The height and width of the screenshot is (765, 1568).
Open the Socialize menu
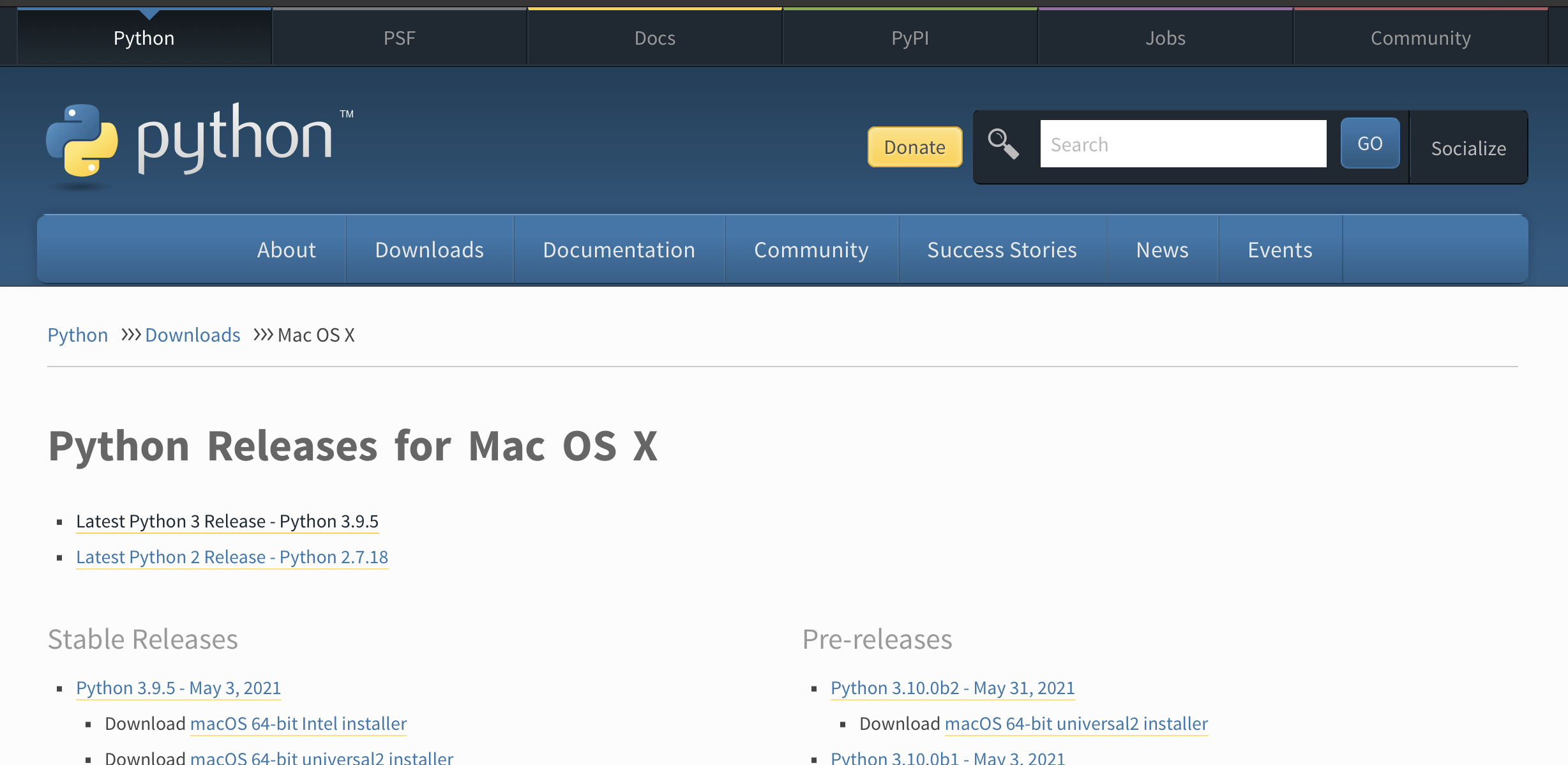click(1468, 148)
